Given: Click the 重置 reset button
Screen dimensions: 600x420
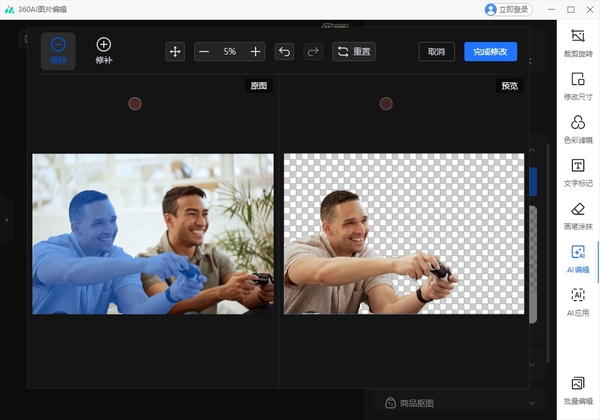Looking at the screenshot, I should coord(354,51).
